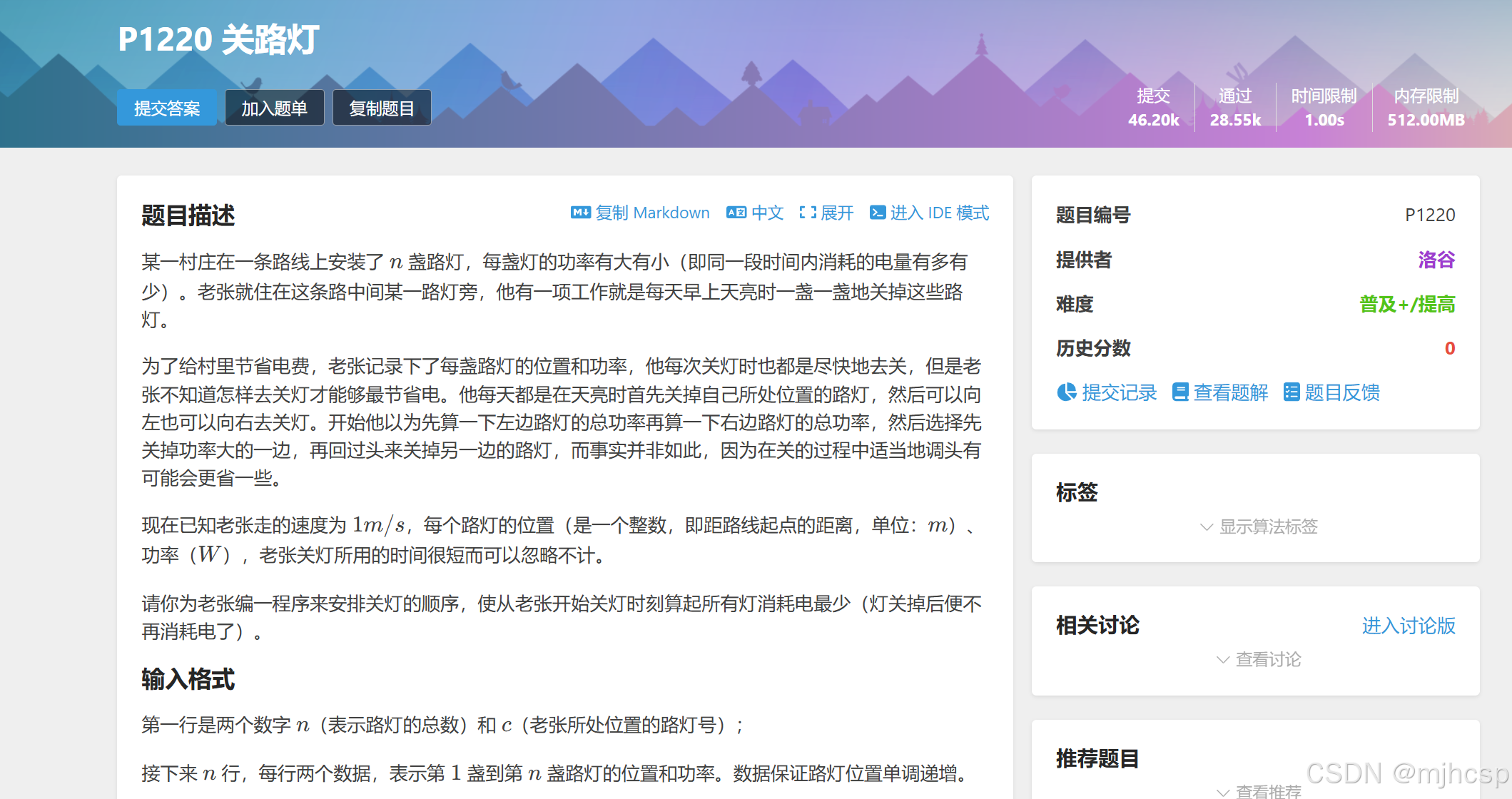Click the 展开 expand brackets icon
The height and width of the screenshot is (799, 1512).
point(807,213)
